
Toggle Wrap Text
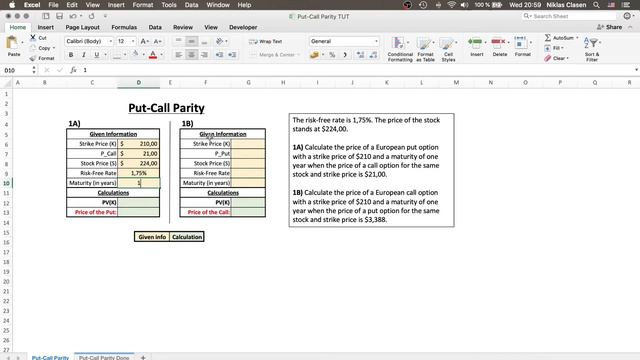[266, 41]
